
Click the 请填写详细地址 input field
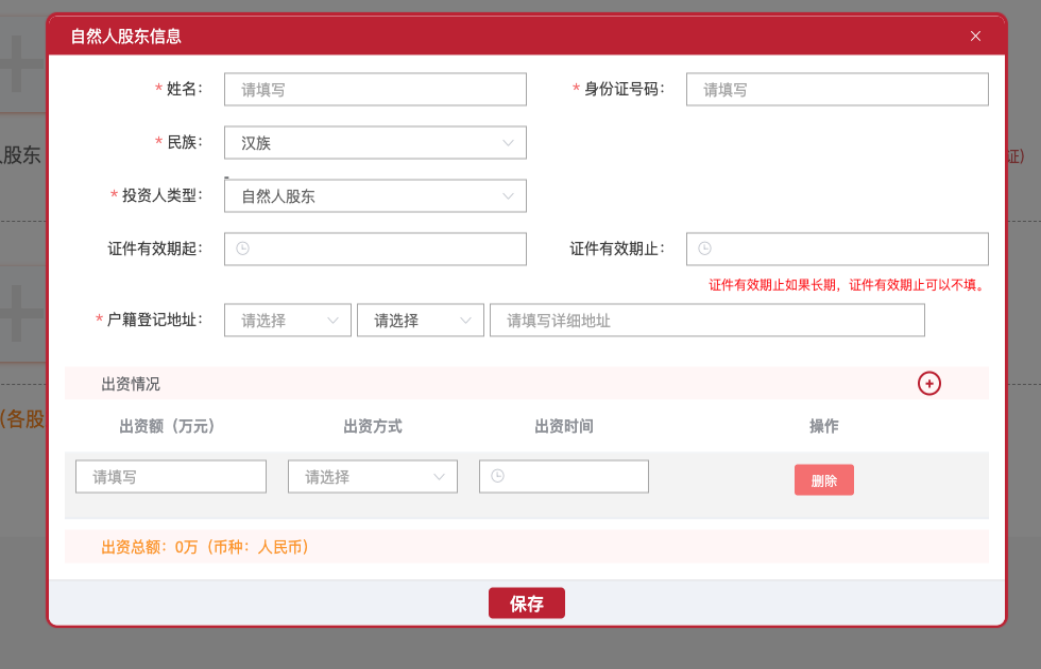click(707, 320)
